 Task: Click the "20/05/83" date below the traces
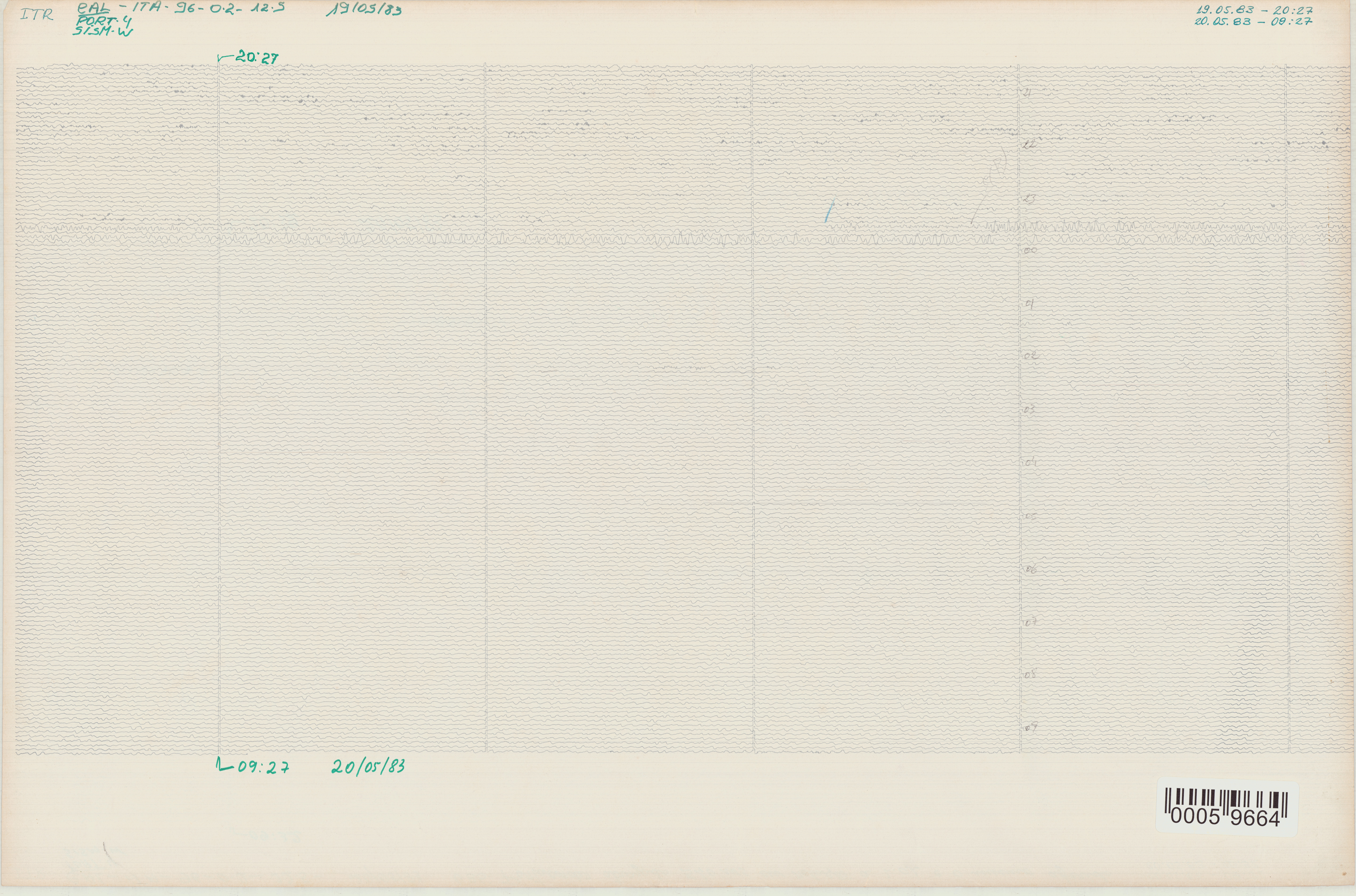point(368,767)
